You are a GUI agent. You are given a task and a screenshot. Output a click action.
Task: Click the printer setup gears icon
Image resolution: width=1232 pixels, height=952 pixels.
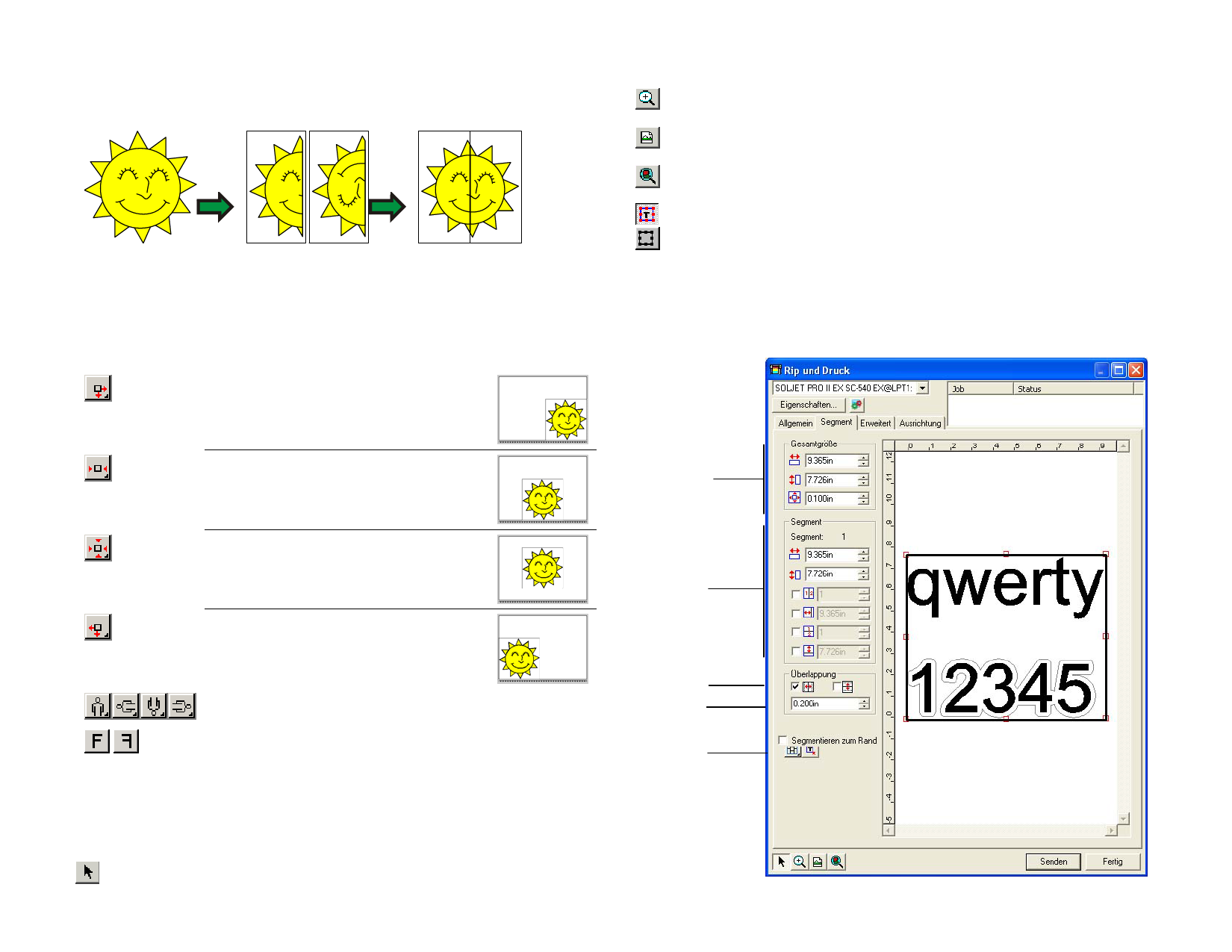click(x=856, y=405)
